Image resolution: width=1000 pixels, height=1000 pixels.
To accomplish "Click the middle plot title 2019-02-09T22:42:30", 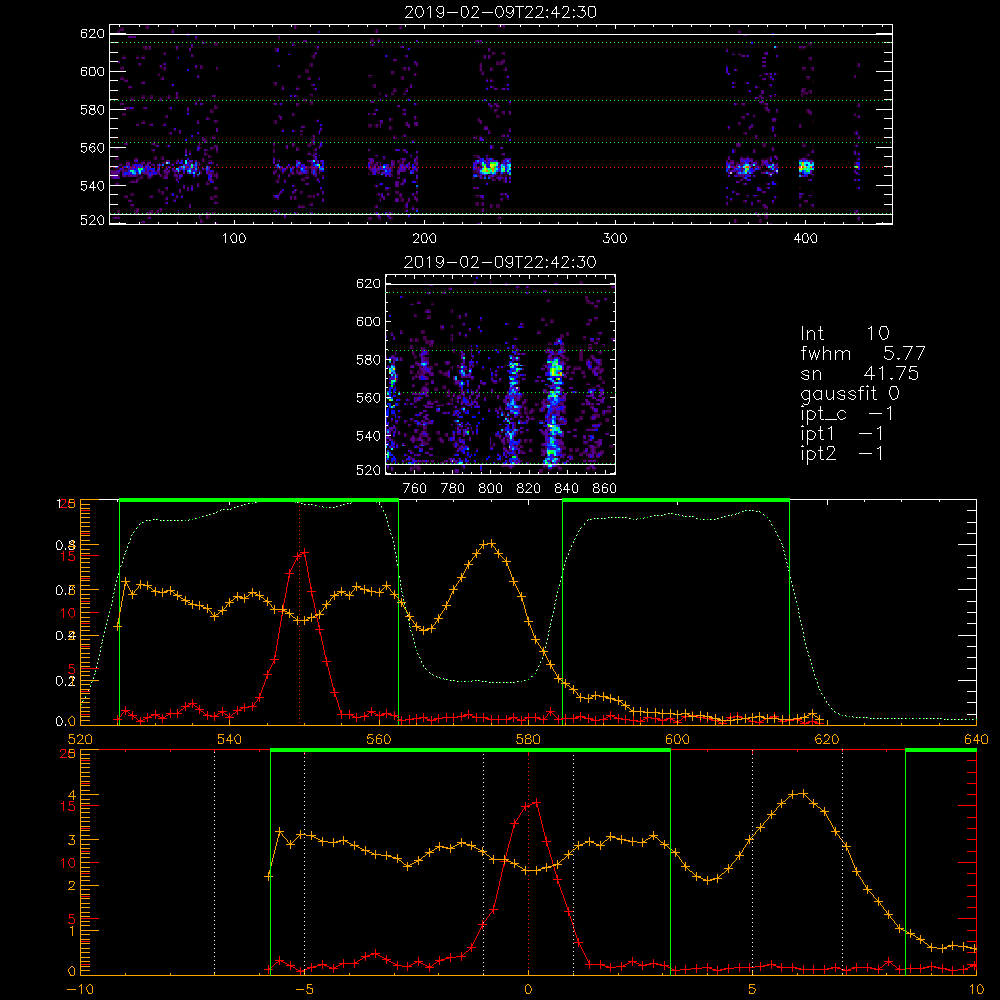I will click(x=501, y=262).
